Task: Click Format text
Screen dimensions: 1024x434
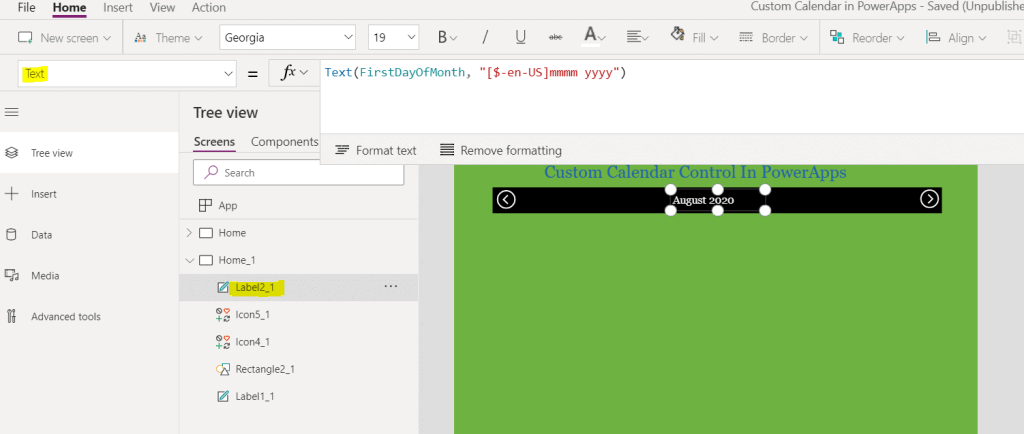Action: 376,151
